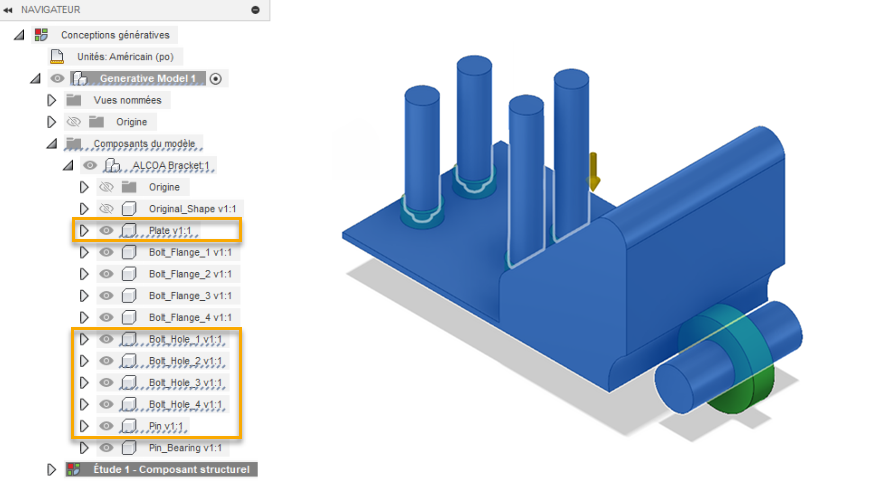The image size is (892, 482).
Task: Collapse the Conceptions génératives root node
Action: coord(19,35)
